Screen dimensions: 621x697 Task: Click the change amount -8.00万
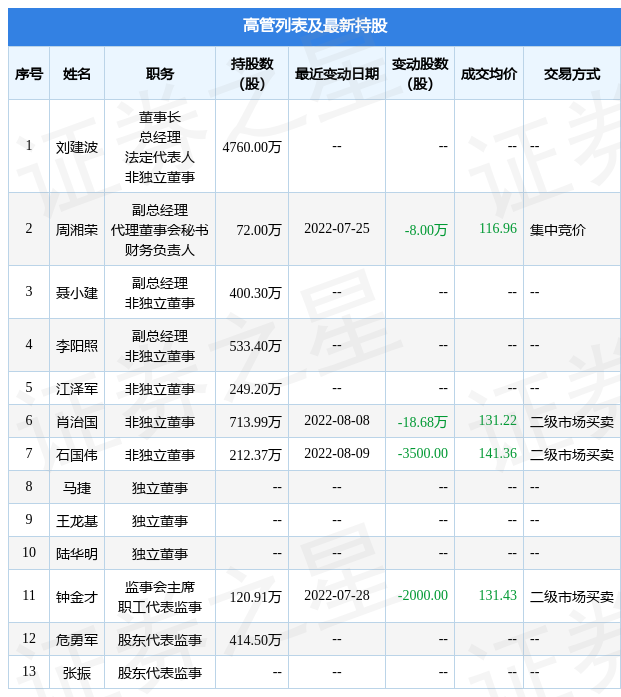[426, 230]
